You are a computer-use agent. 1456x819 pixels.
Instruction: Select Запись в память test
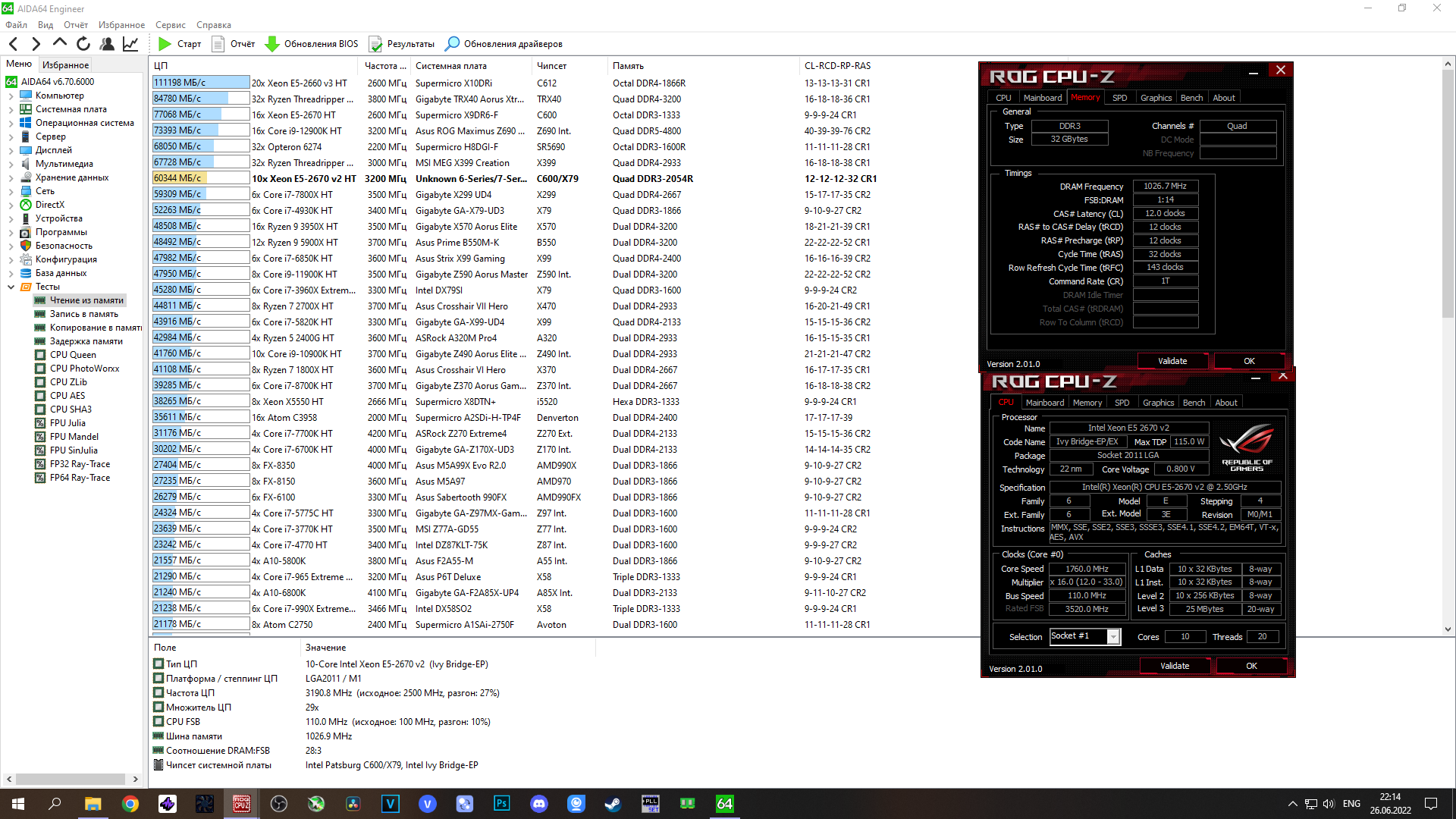coord(83,314)
